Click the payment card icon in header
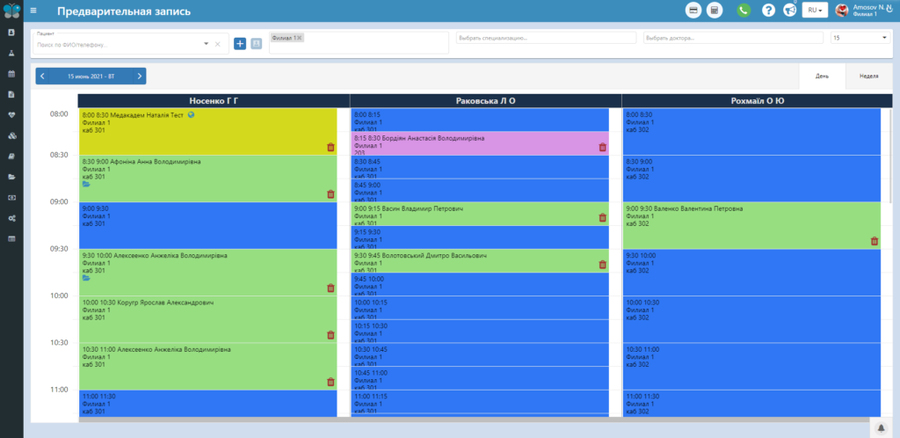 click(x=693, y=10)
